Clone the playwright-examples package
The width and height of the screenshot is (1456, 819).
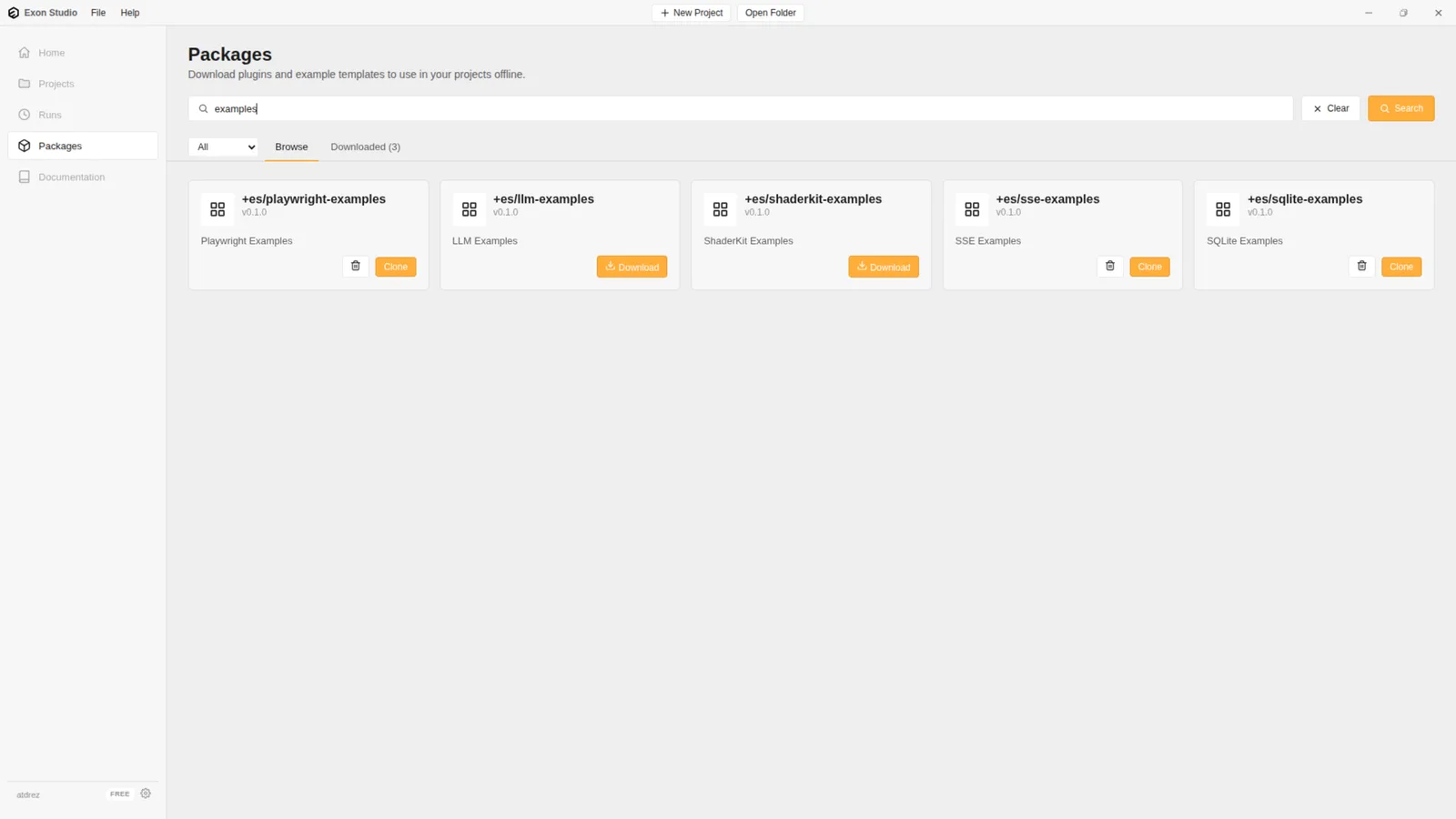tap(396, 267)
